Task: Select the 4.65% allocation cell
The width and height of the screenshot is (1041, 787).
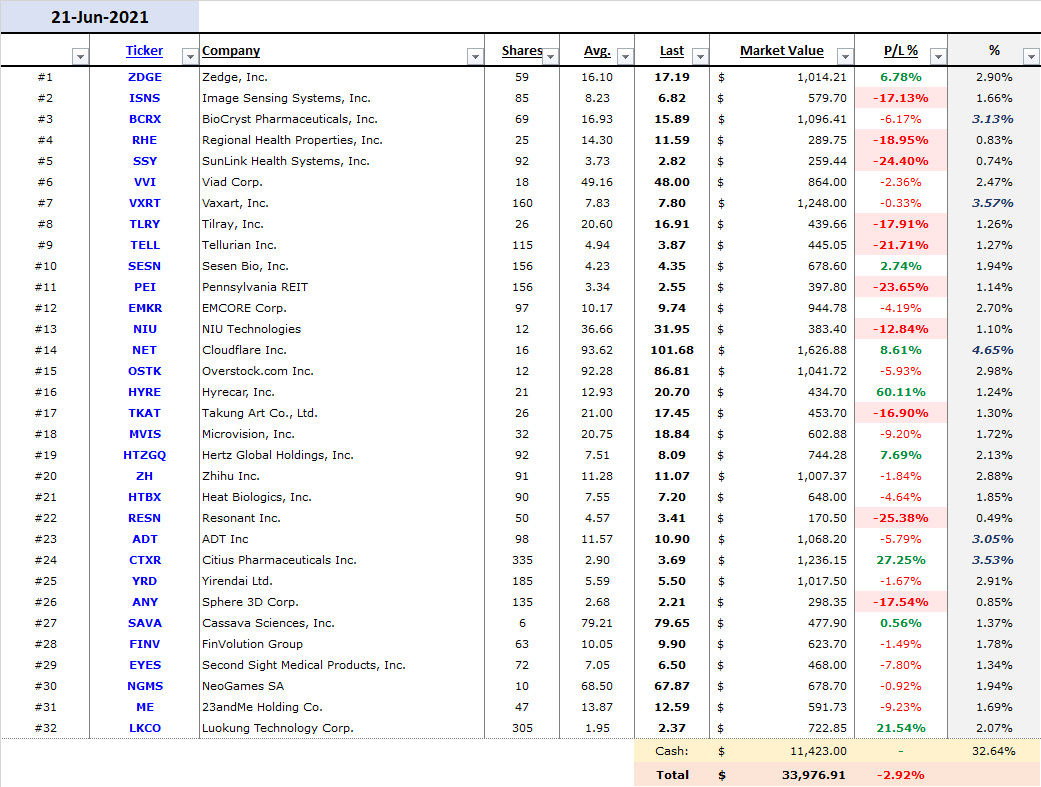Action: 994,350
